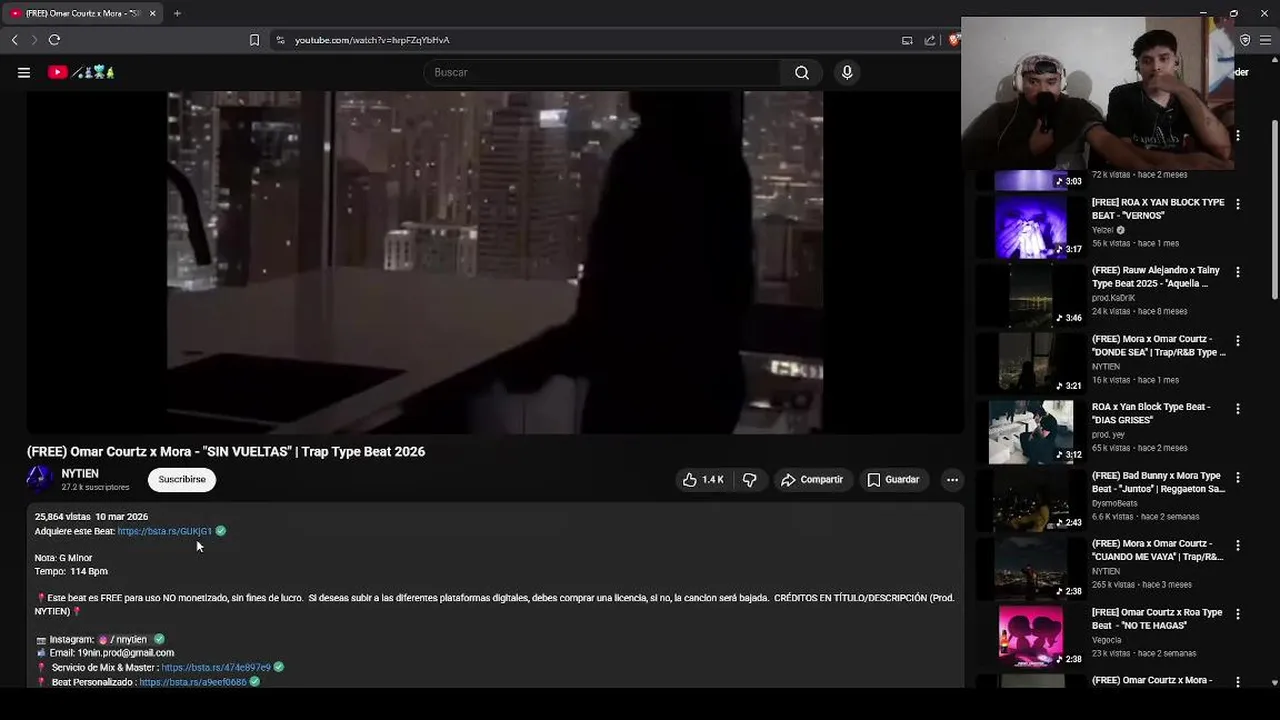Screen dimensions: 1280x720
Task: Open options menu for DIAS GRISES video
Action: [x=1238, y=409]
